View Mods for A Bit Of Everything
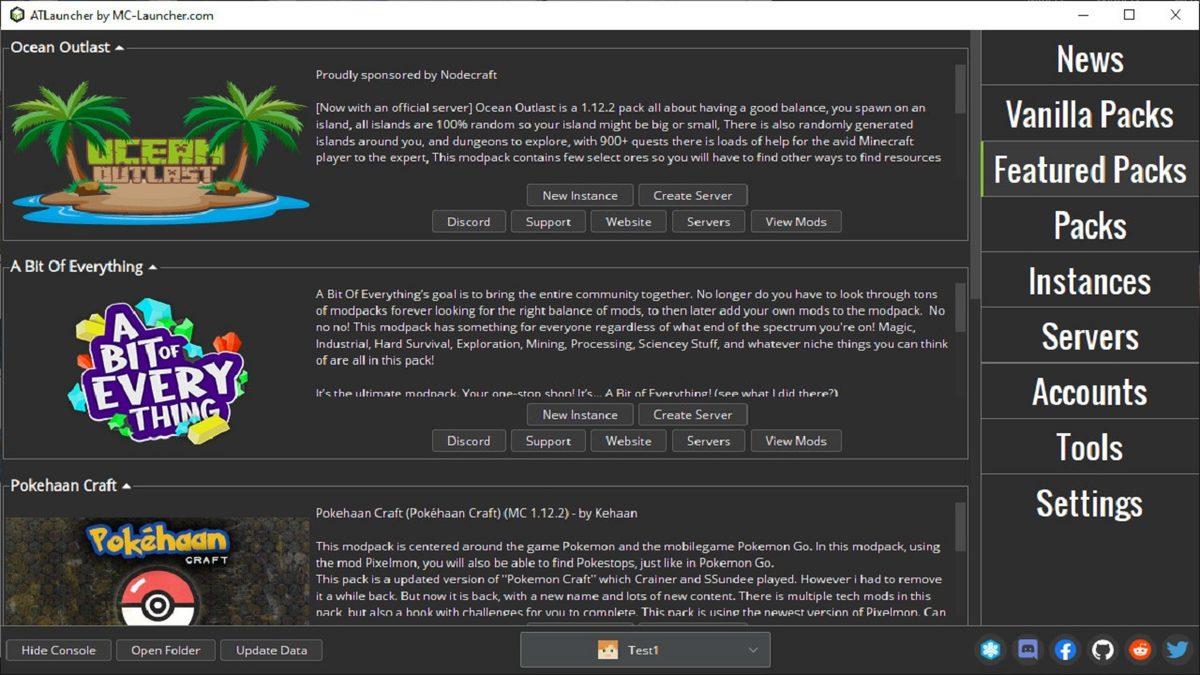This screenshot has width=1200, height=675. point(796,440)
